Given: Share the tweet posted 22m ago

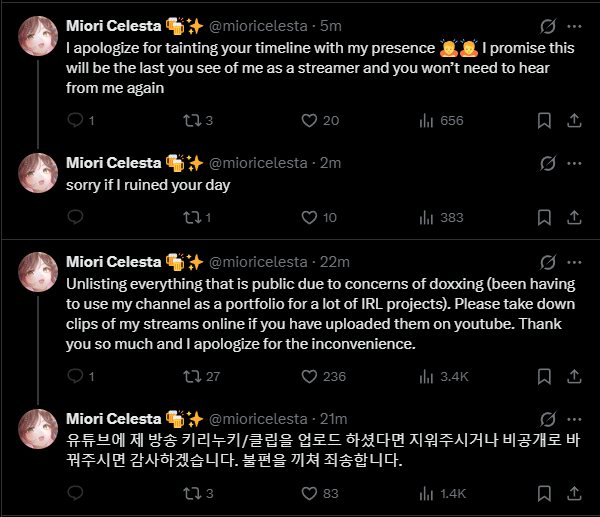Looking at the screenshot, I should 574,376.
